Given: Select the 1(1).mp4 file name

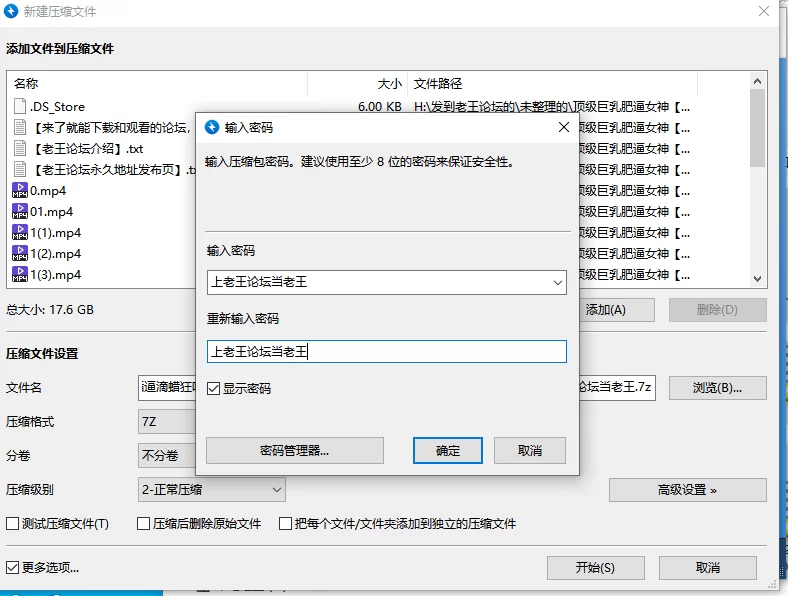Looking at the screenshot, I should point(55,233).
